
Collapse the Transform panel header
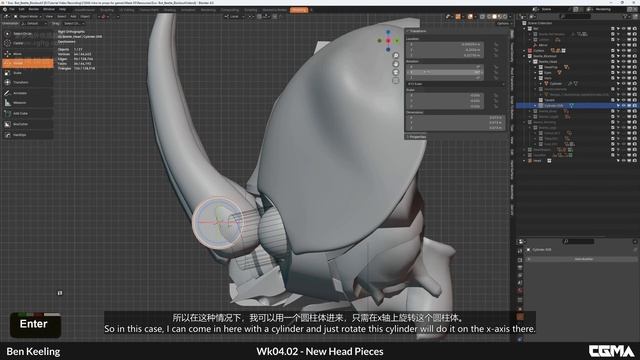pyautogui.click(x=417, y=31)
